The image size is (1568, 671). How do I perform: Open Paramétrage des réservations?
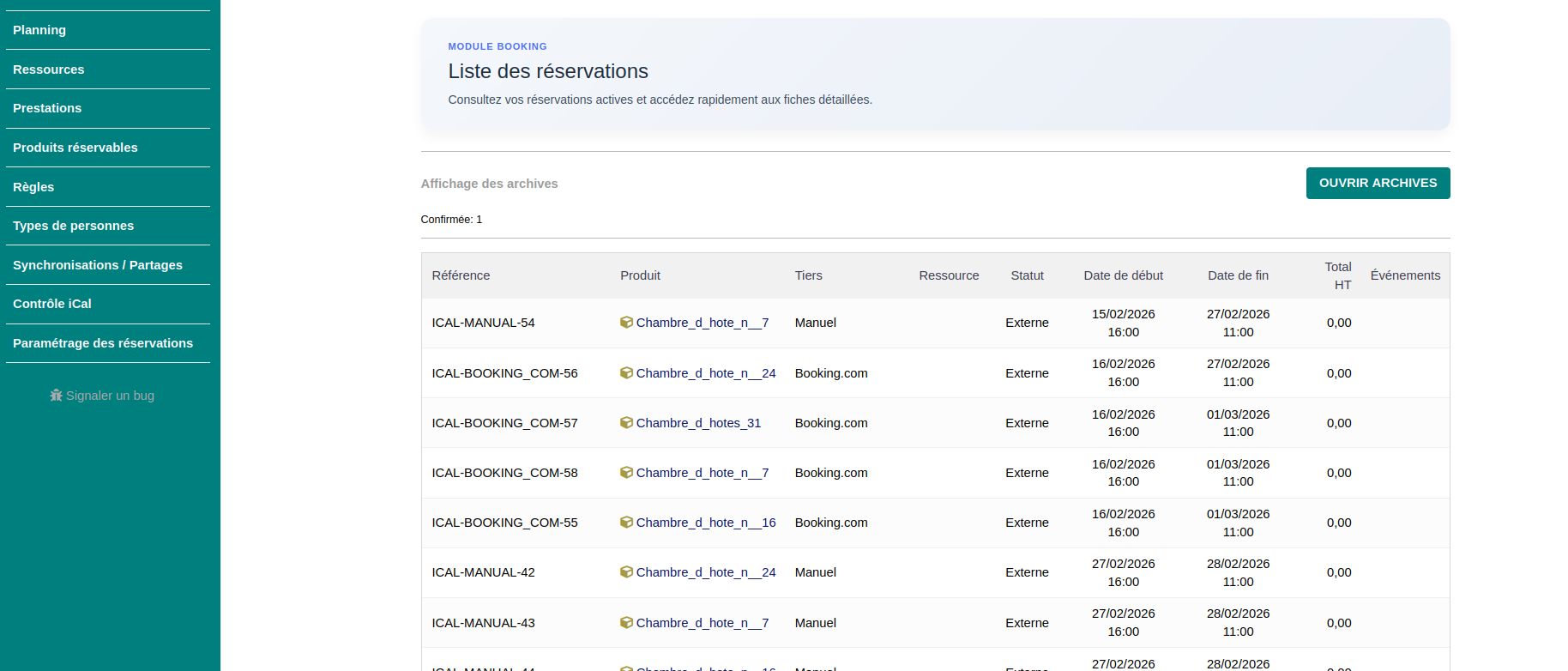pos(103,343)
